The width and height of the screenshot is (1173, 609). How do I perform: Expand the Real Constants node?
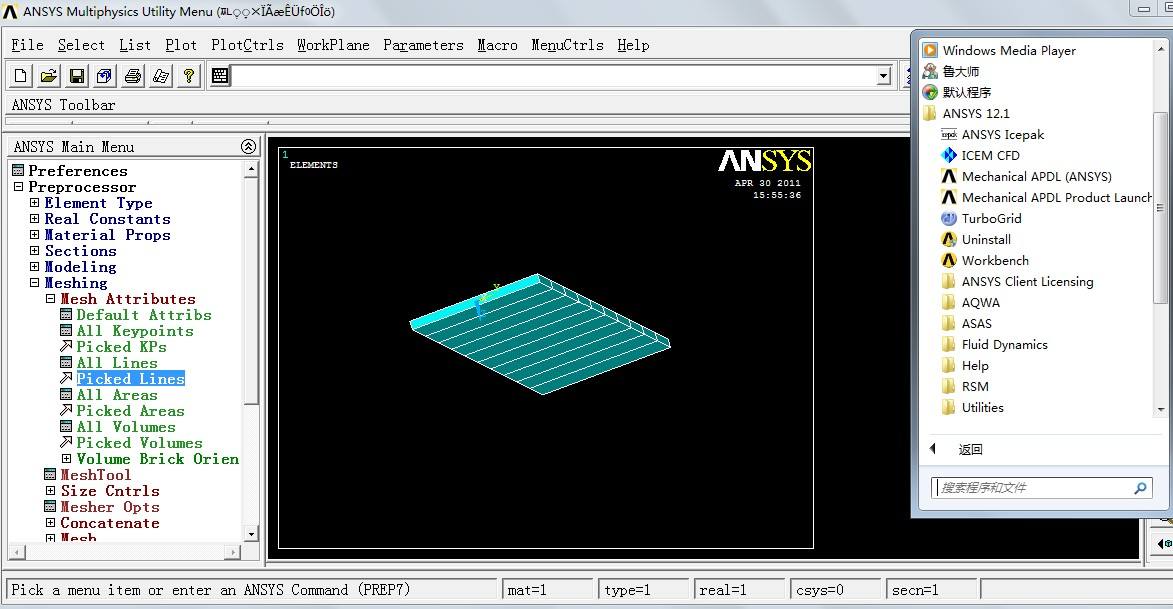coord(34,218)
